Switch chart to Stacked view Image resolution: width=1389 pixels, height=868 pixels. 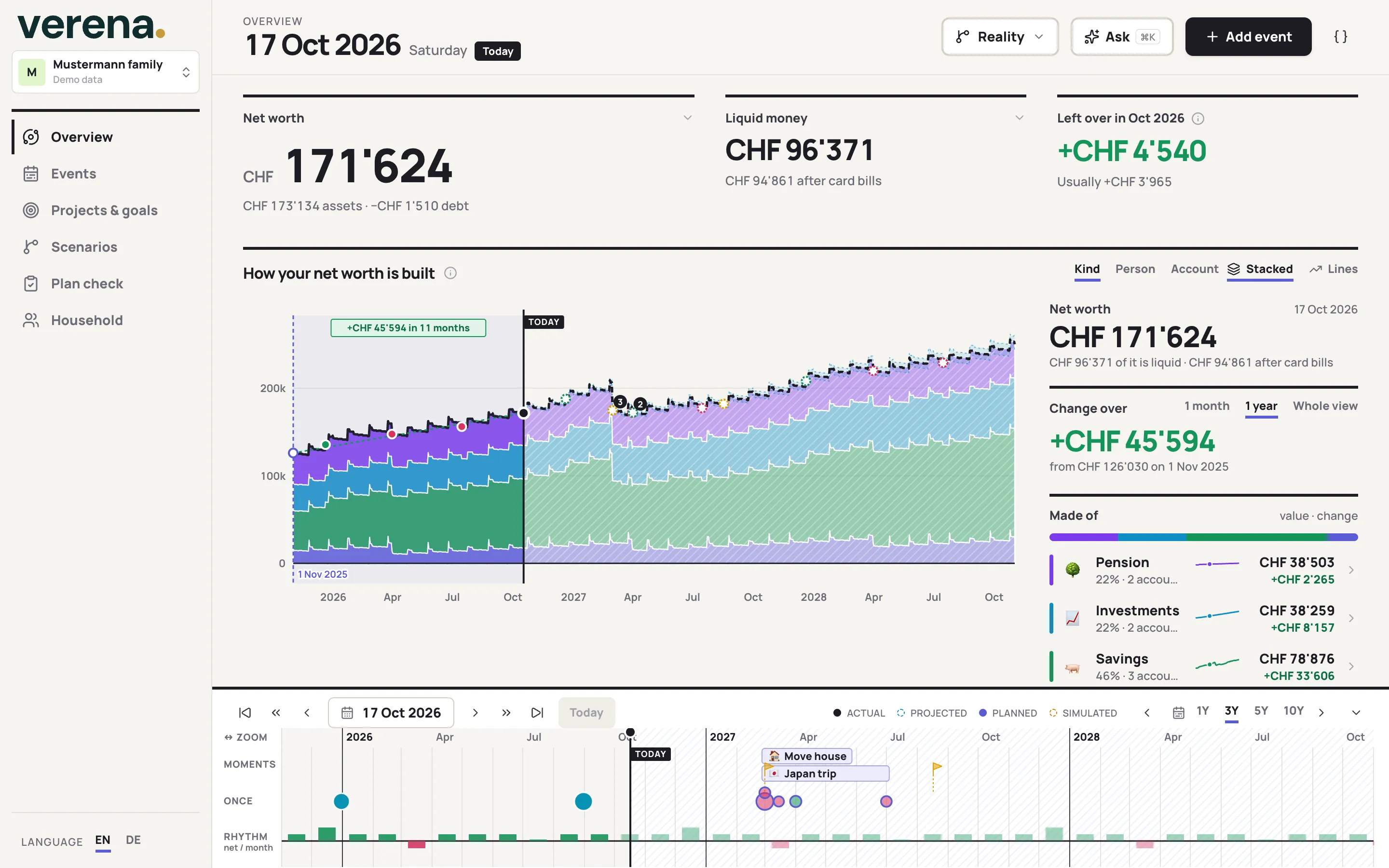click(1260, 269)
